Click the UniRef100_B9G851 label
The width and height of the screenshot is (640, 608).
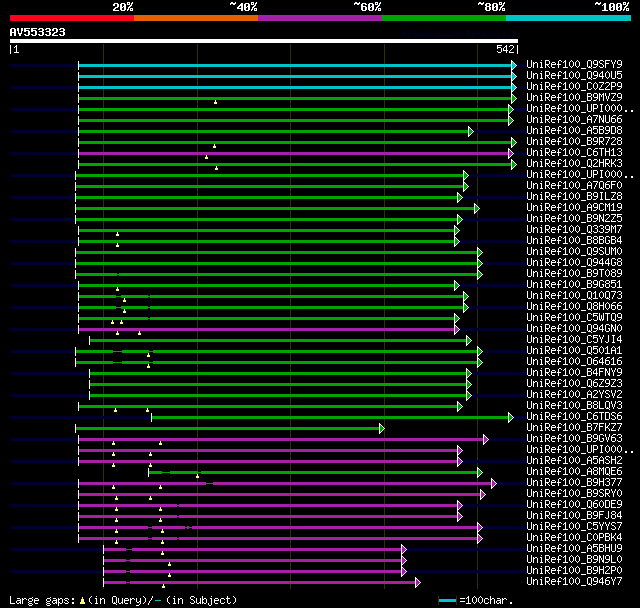coord(574,285)
